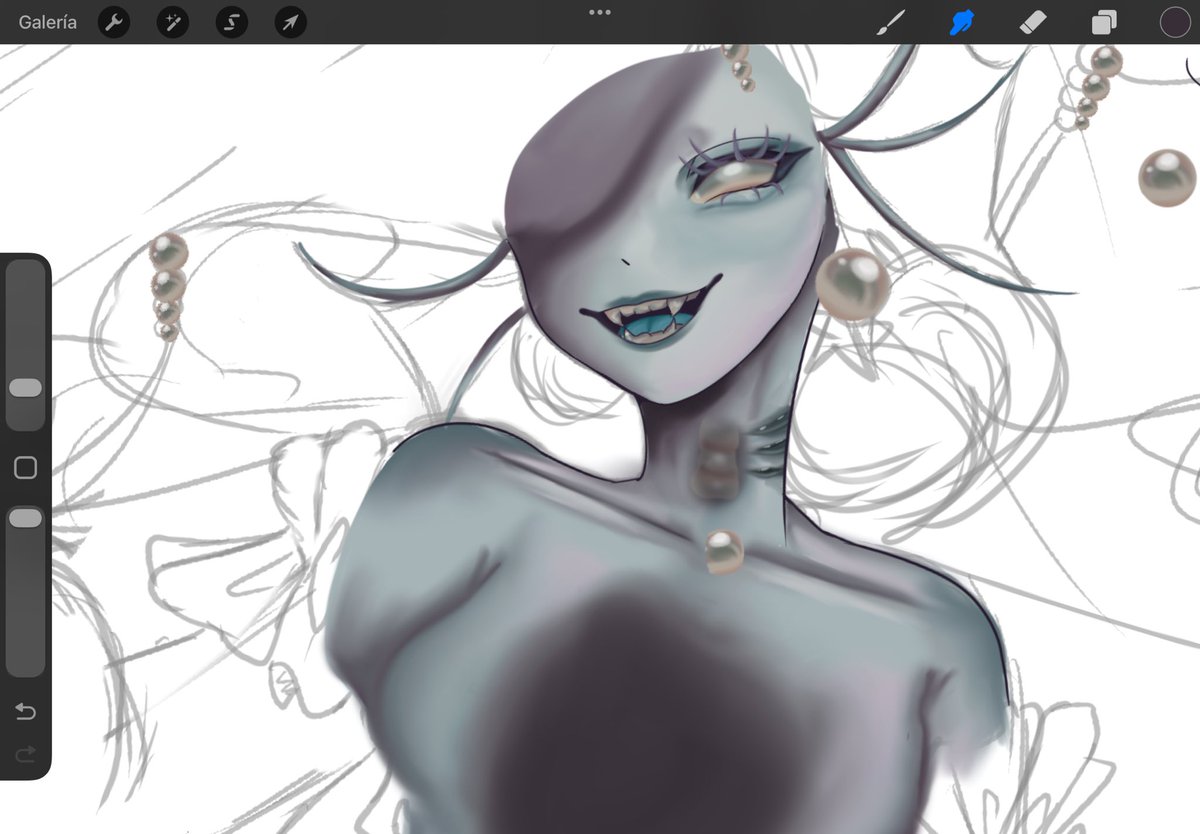
Task: Undo the last stroke
Action: (25, 713)
